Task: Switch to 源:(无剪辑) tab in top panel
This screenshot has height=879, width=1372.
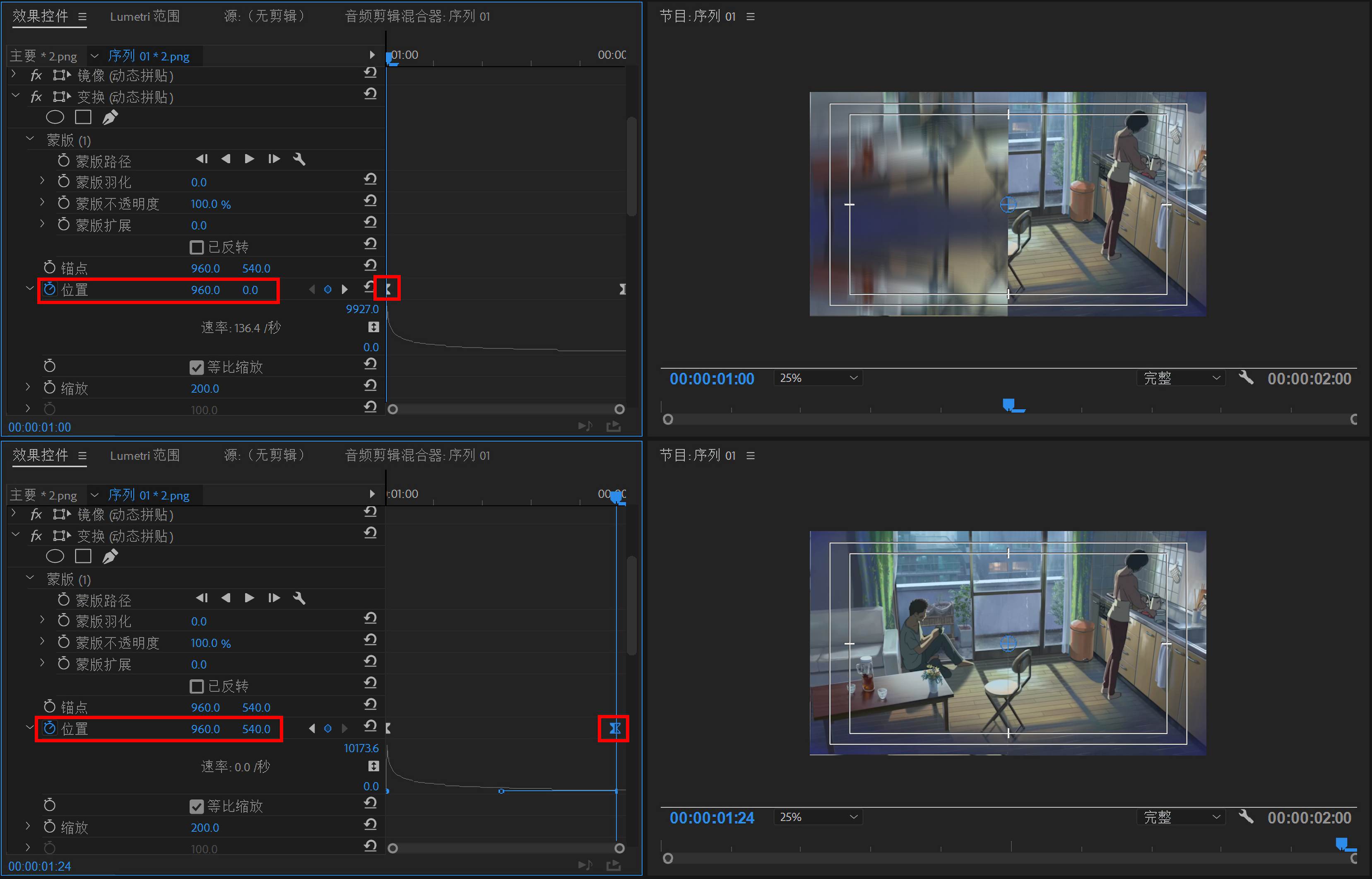Action: (x=264, y=16)
